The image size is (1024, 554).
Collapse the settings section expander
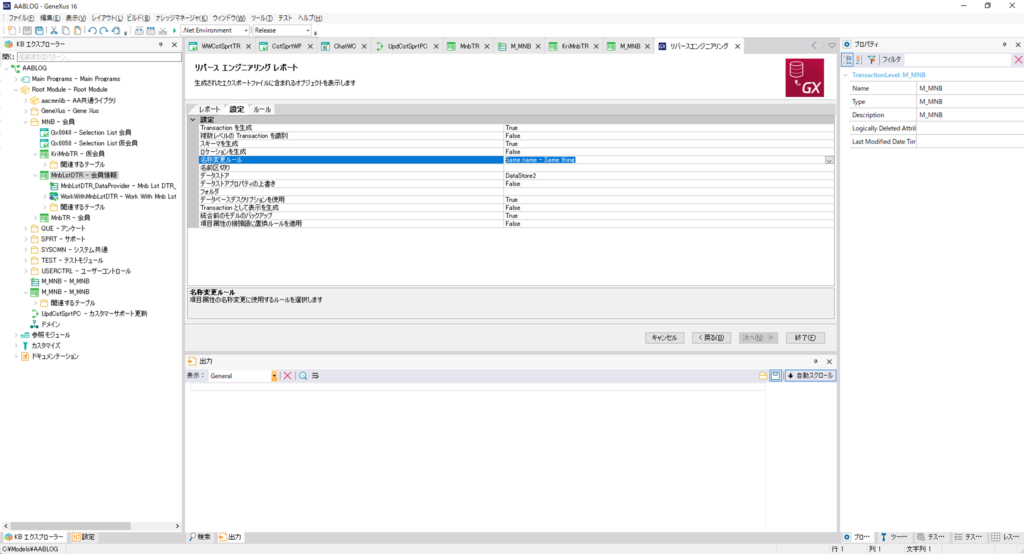point(193,120)
